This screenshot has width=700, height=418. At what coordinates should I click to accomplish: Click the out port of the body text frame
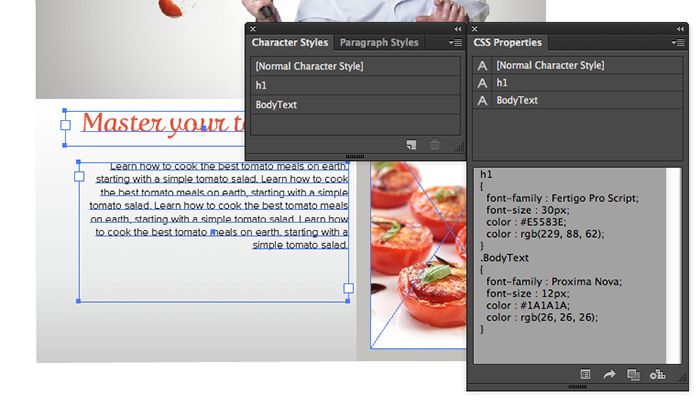point(349,288)
